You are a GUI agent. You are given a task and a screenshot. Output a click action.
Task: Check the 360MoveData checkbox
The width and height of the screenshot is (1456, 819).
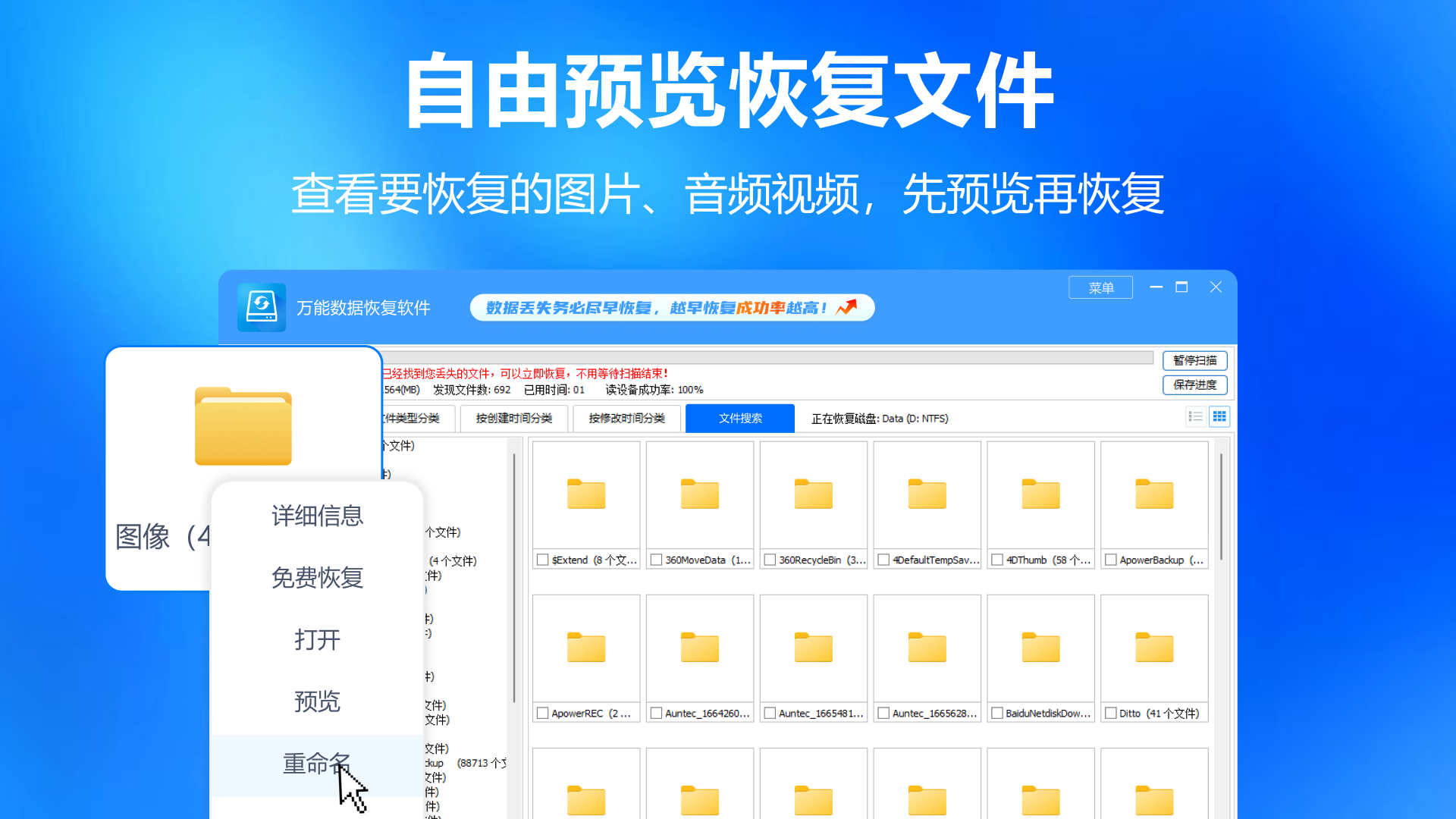point(657,560)
